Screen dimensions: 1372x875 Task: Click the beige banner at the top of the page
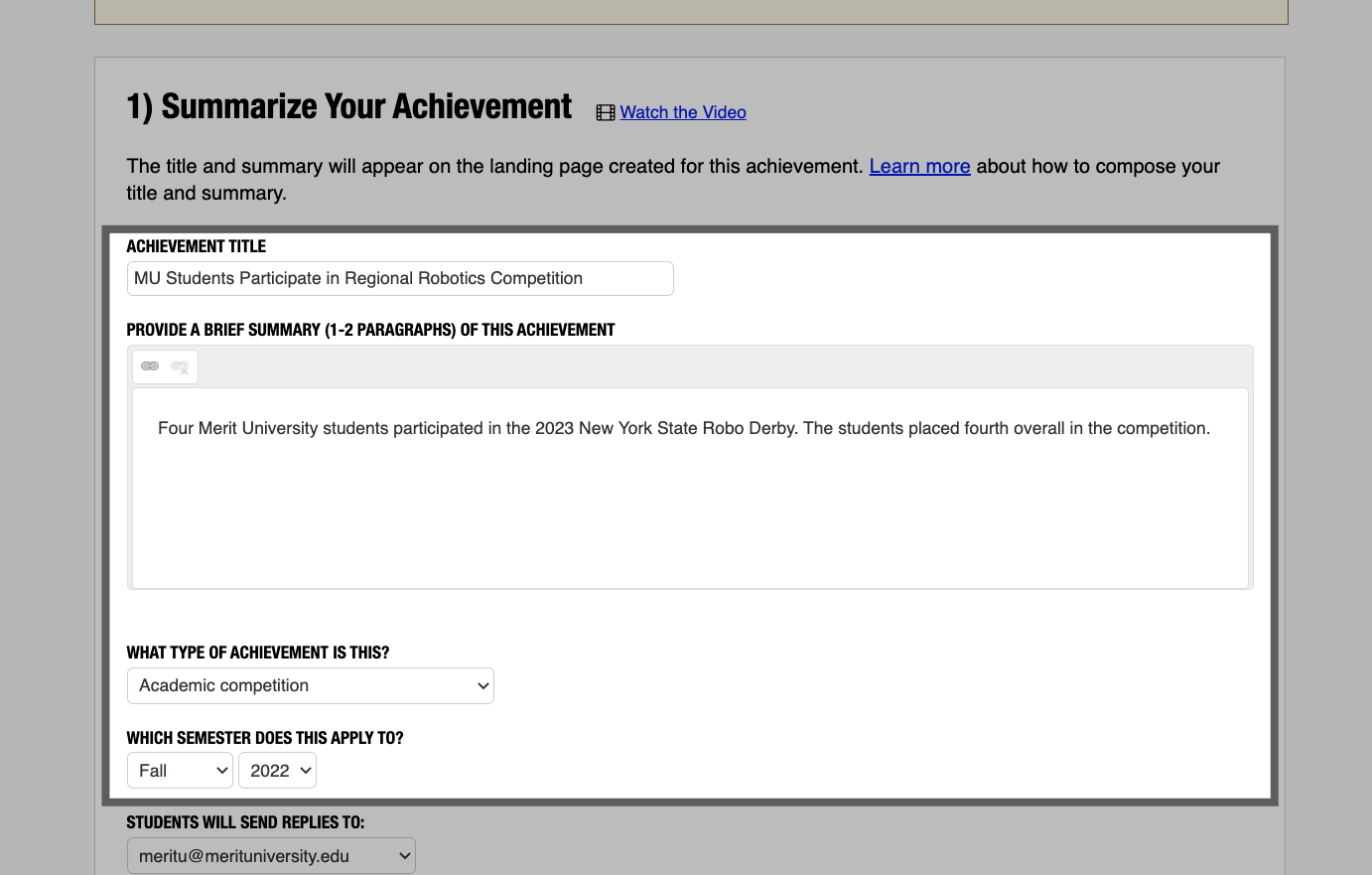689,11
